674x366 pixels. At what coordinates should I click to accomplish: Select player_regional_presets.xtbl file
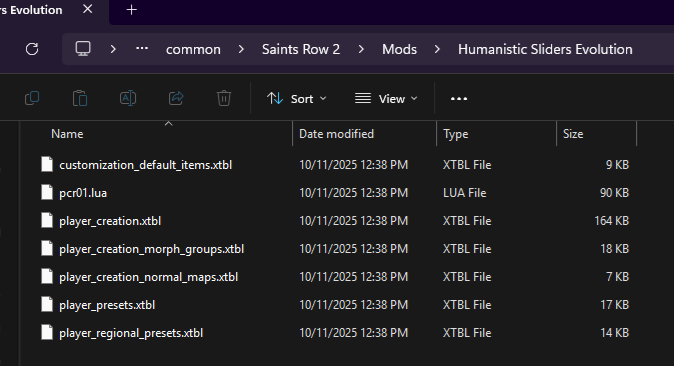(x=131, y=332)
